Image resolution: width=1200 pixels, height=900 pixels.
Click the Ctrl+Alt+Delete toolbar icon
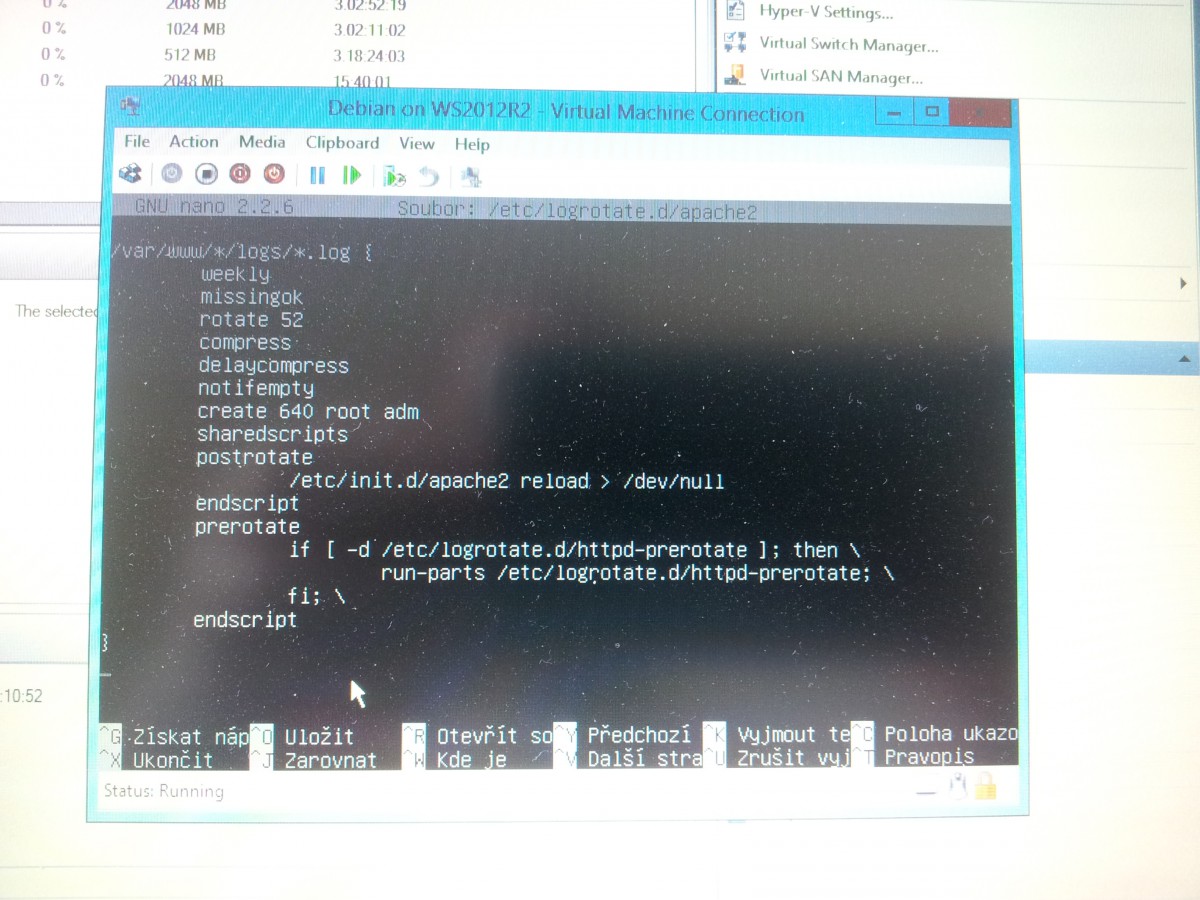click(130, 174)
